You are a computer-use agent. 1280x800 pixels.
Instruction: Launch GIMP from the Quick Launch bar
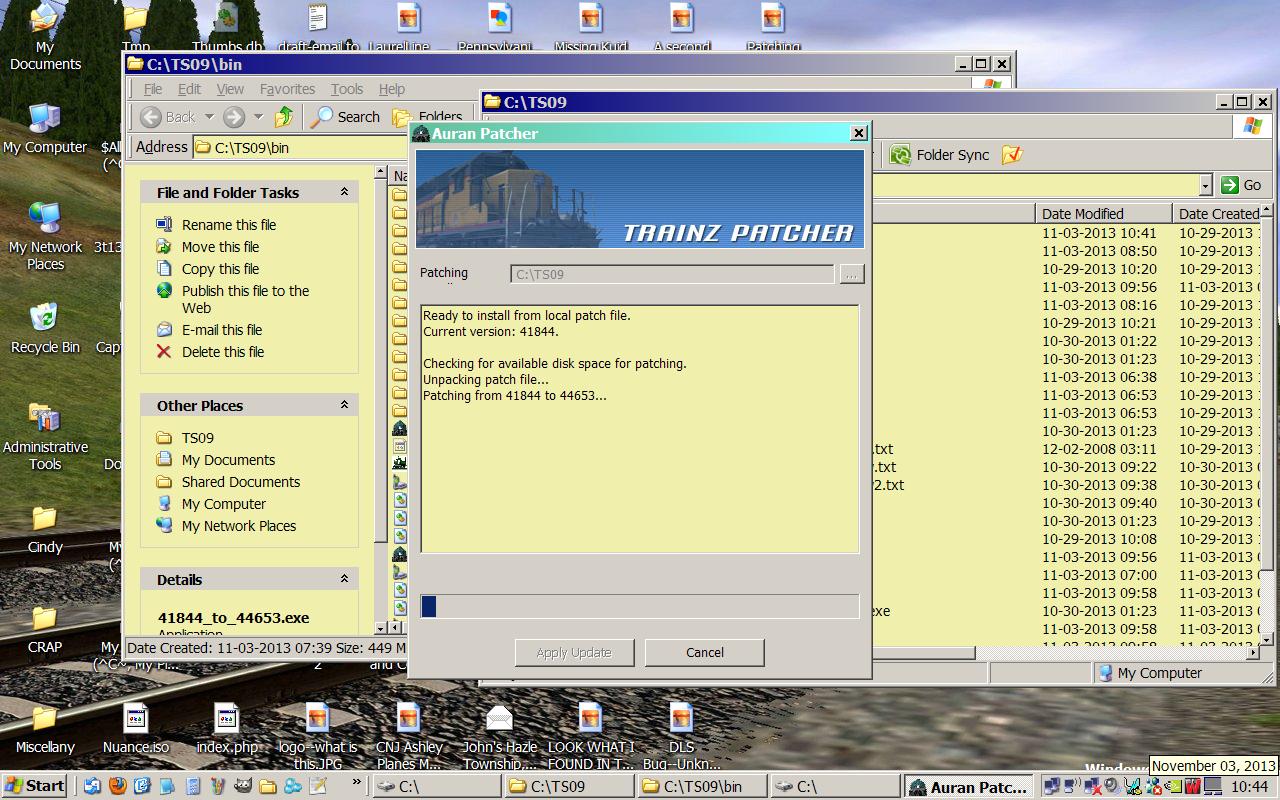[244, 786]
